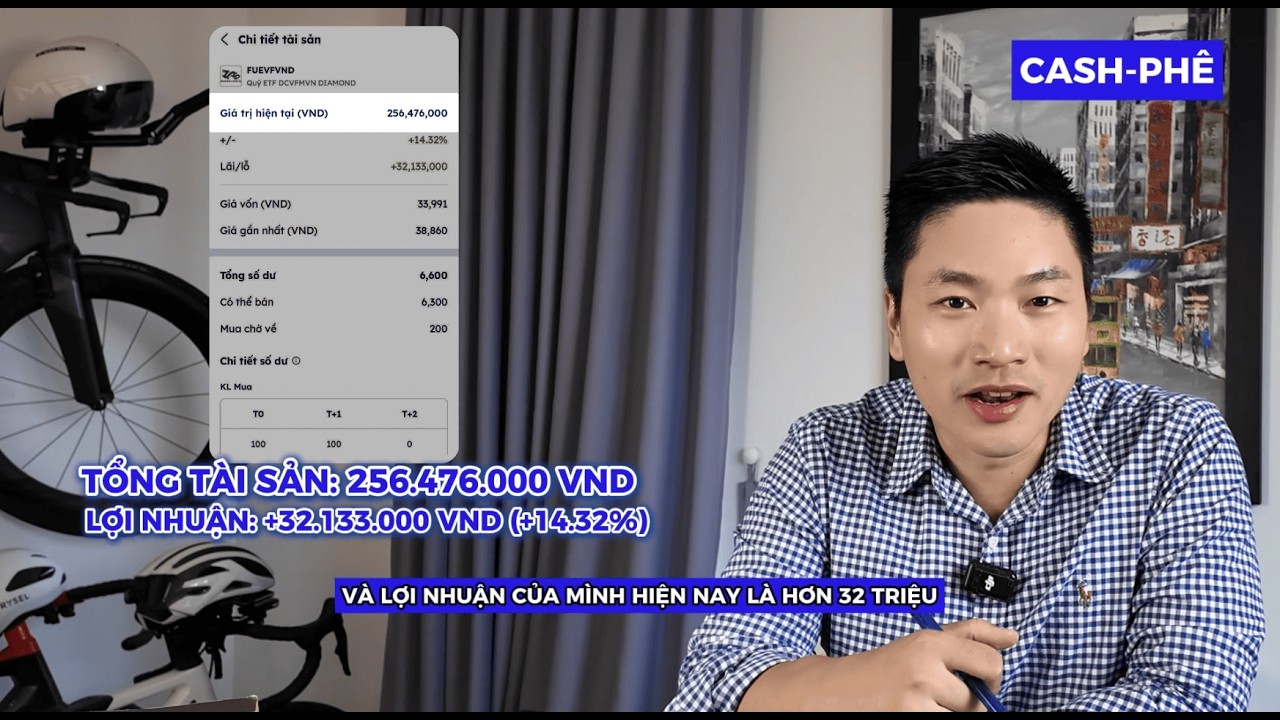
Task: Click the Giá gần nhất (VND) label
Action: pyautogui.click(x=268, y=230)
